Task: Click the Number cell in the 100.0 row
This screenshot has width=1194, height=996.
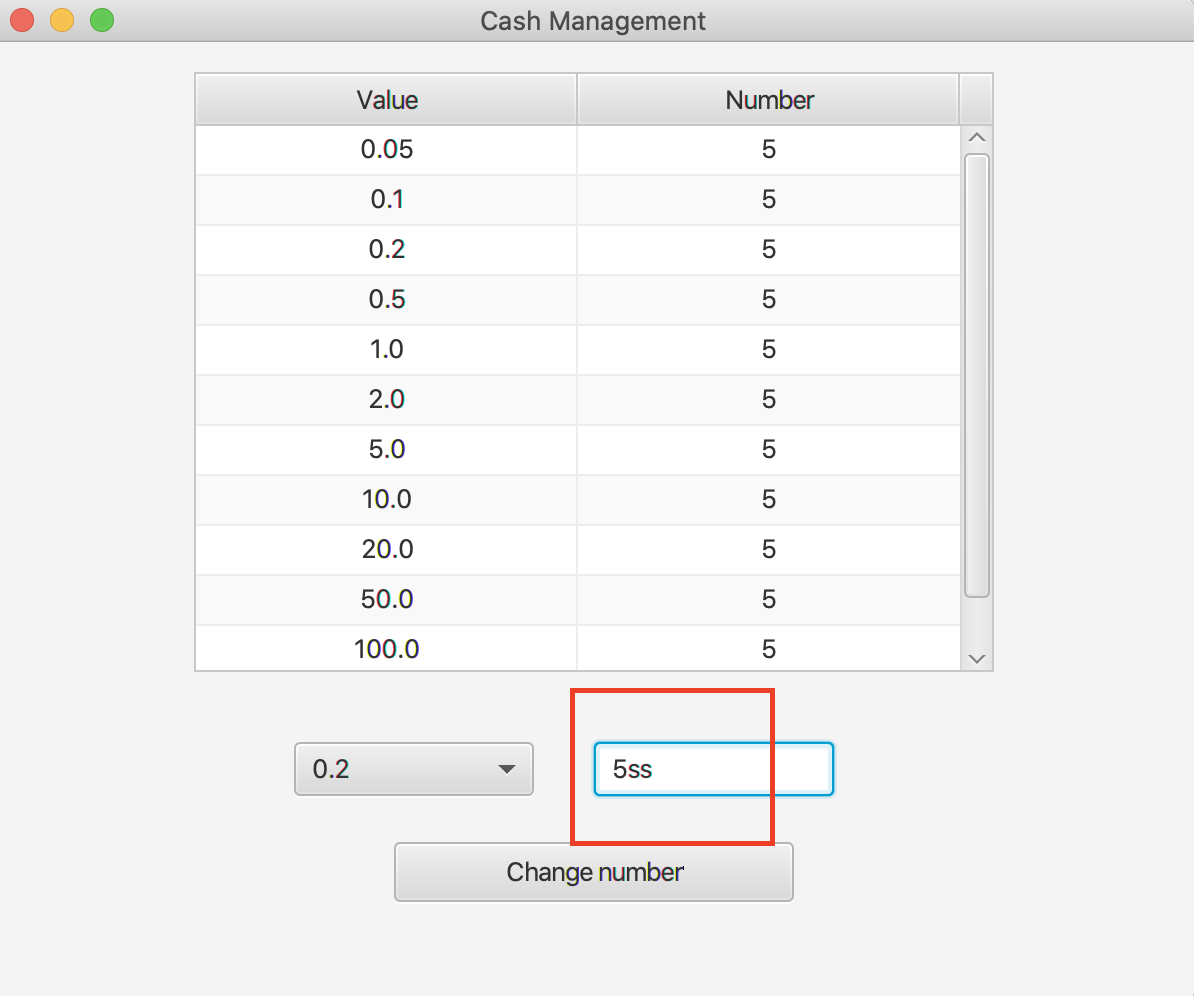Action: [x=768, y=648]
